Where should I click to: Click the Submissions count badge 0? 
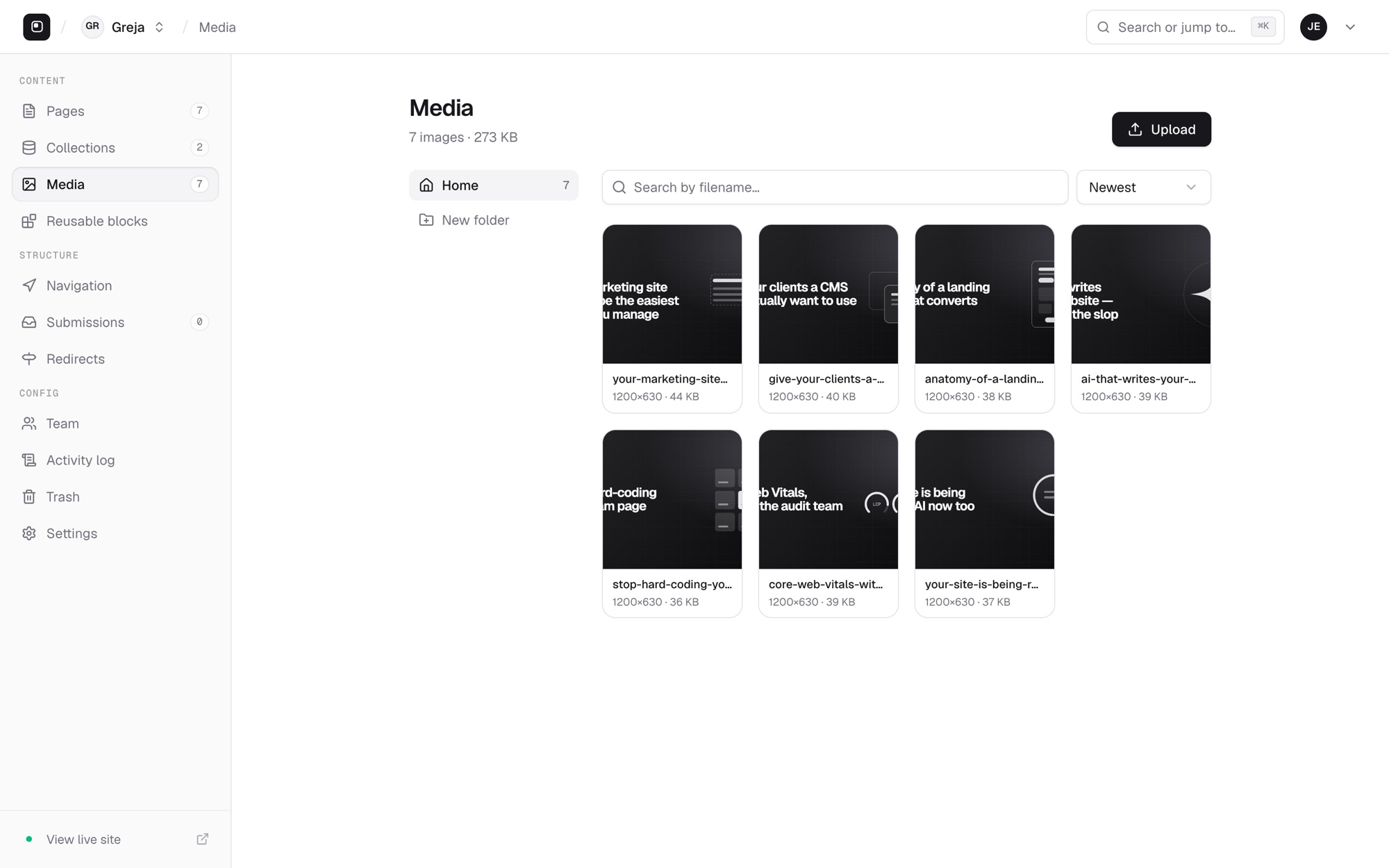(199, 322)
